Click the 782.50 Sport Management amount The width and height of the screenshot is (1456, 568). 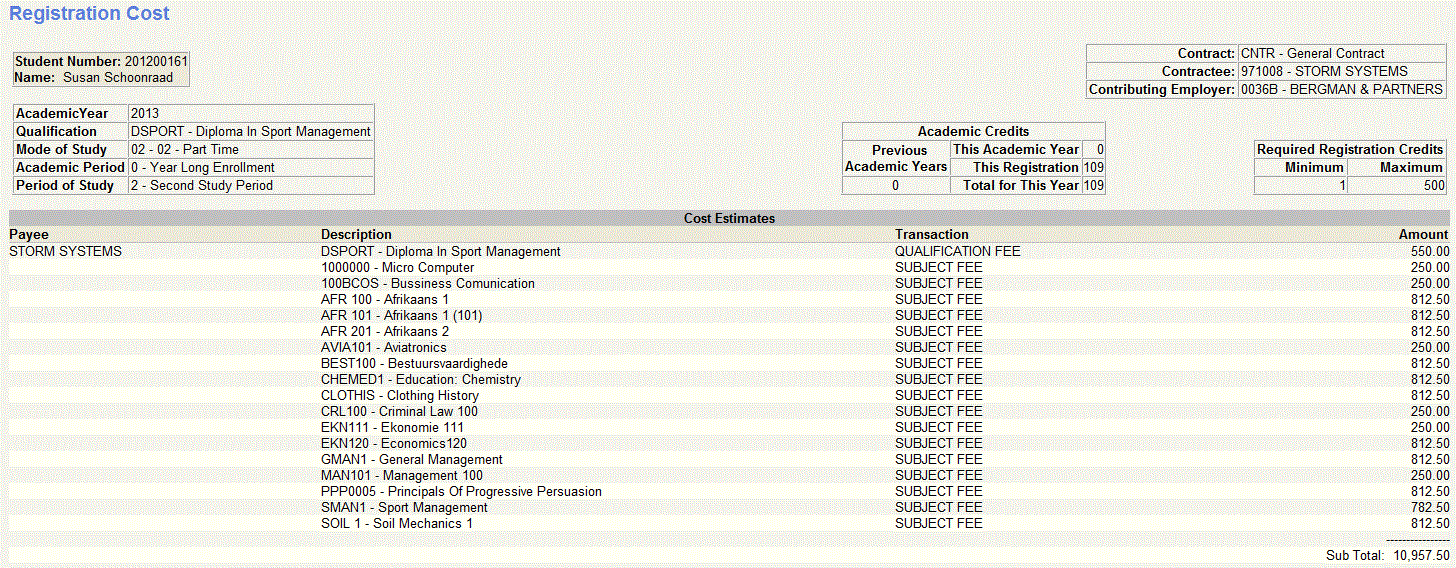coord(1430,508)
